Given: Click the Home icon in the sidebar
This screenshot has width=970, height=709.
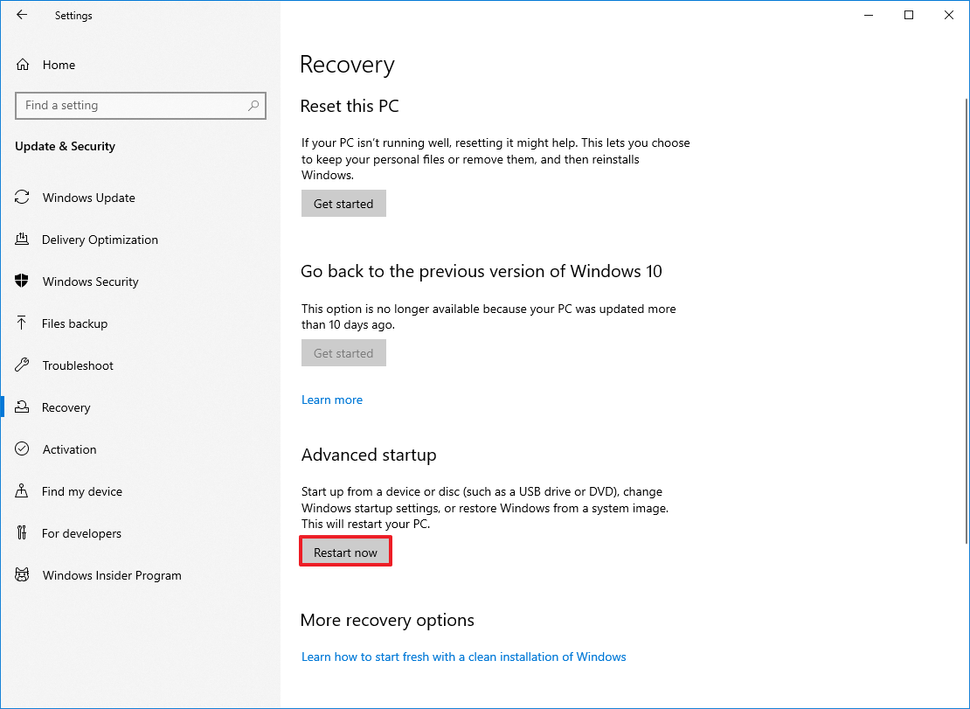Looking at the screenshot, I should pos(22,64).
